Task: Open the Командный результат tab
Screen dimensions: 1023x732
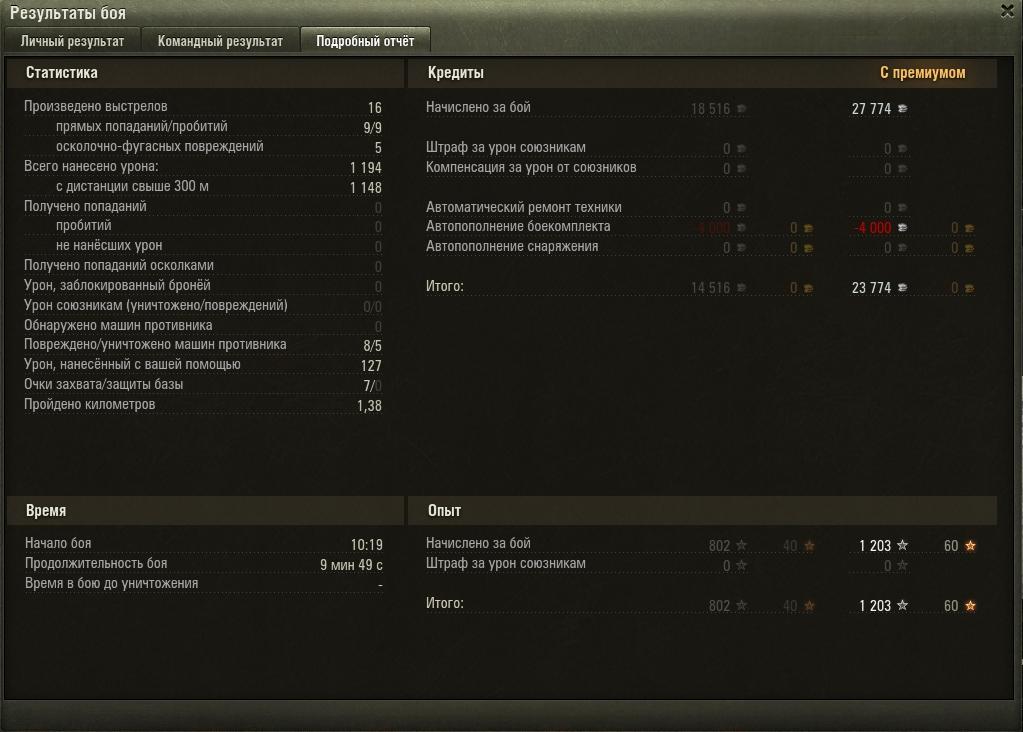Action: tap(220, 40)
